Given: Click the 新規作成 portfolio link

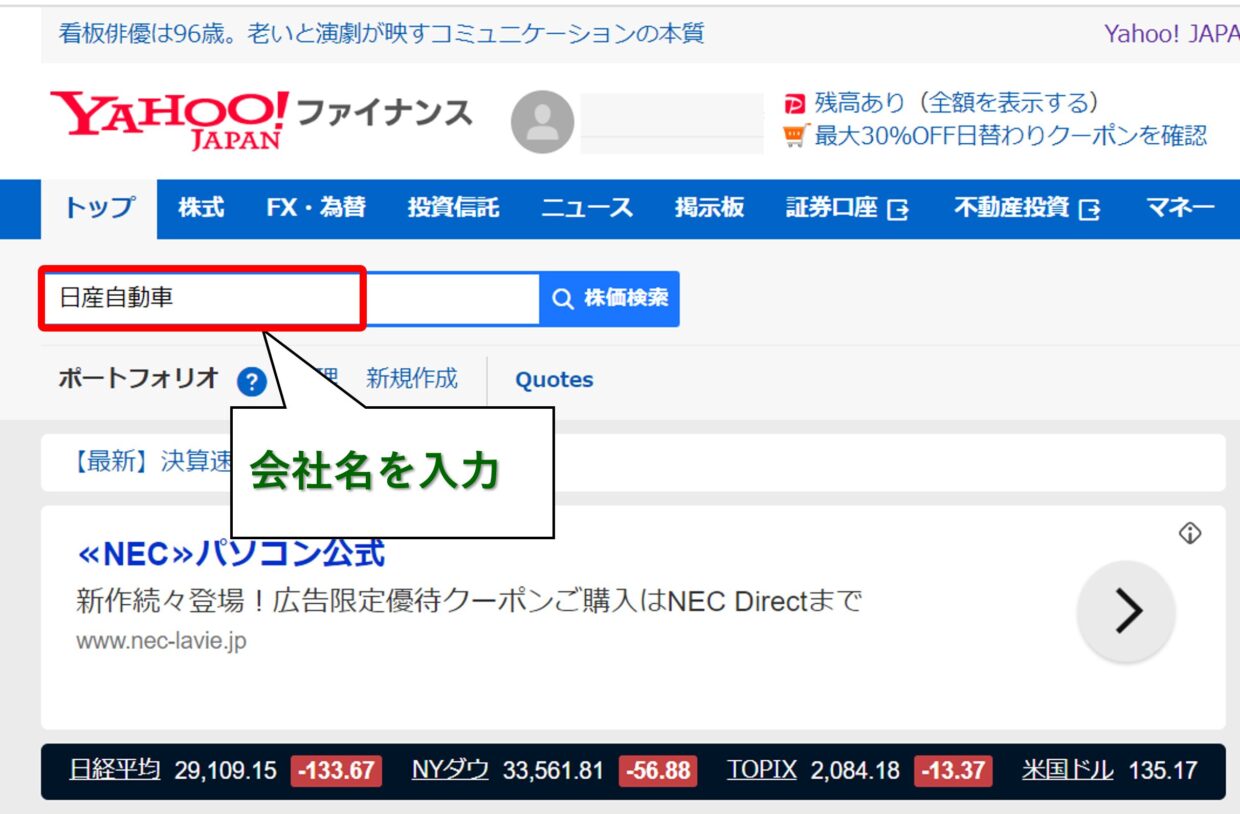Looking at the screenshot, I should coord(412,378).
